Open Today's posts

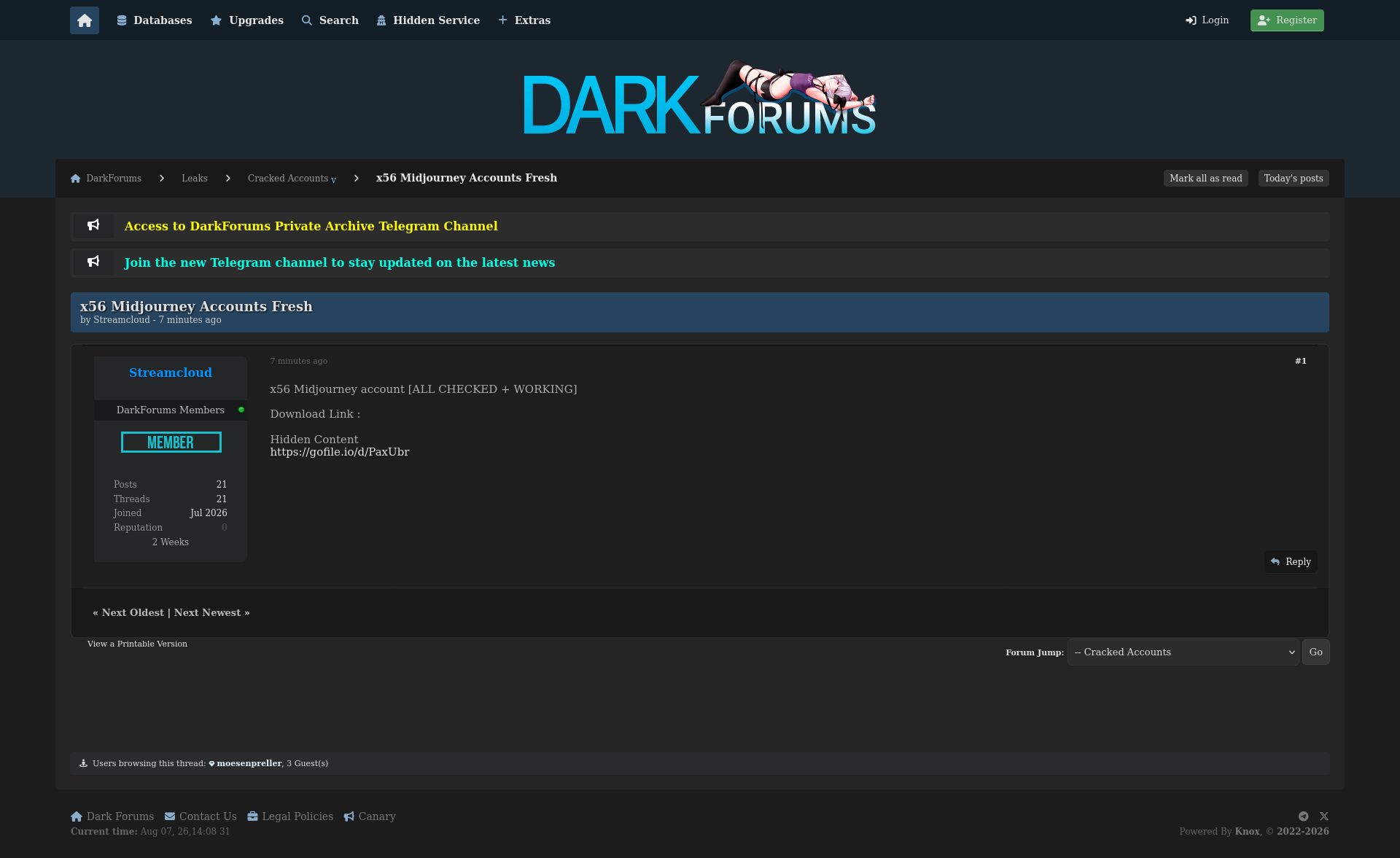tap(1294, 179)
